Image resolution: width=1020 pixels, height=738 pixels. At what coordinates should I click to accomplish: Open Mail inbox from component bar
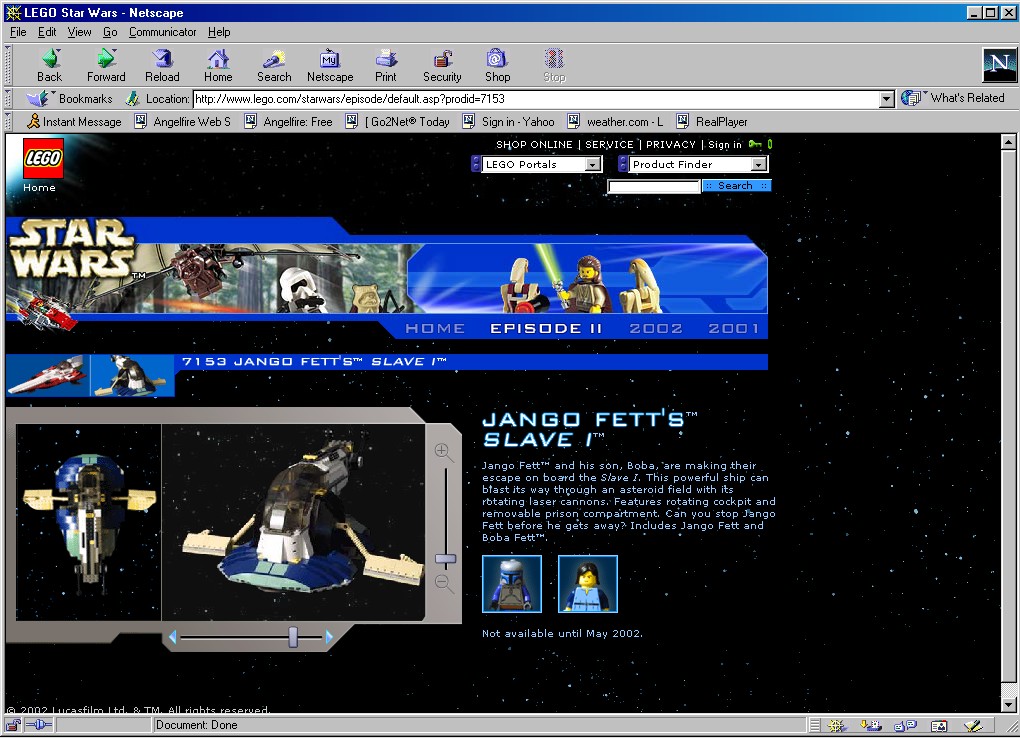point(870,725)
